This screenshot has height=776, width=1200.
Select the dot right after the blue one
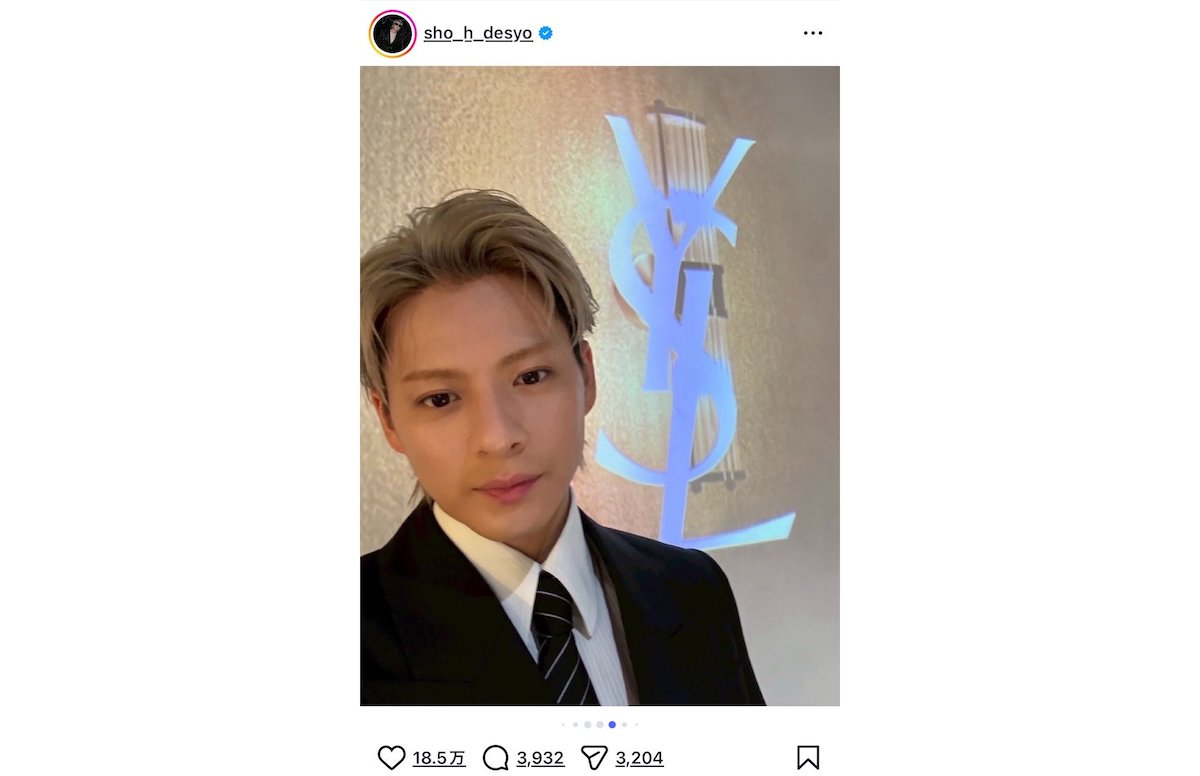coord(624,725)
